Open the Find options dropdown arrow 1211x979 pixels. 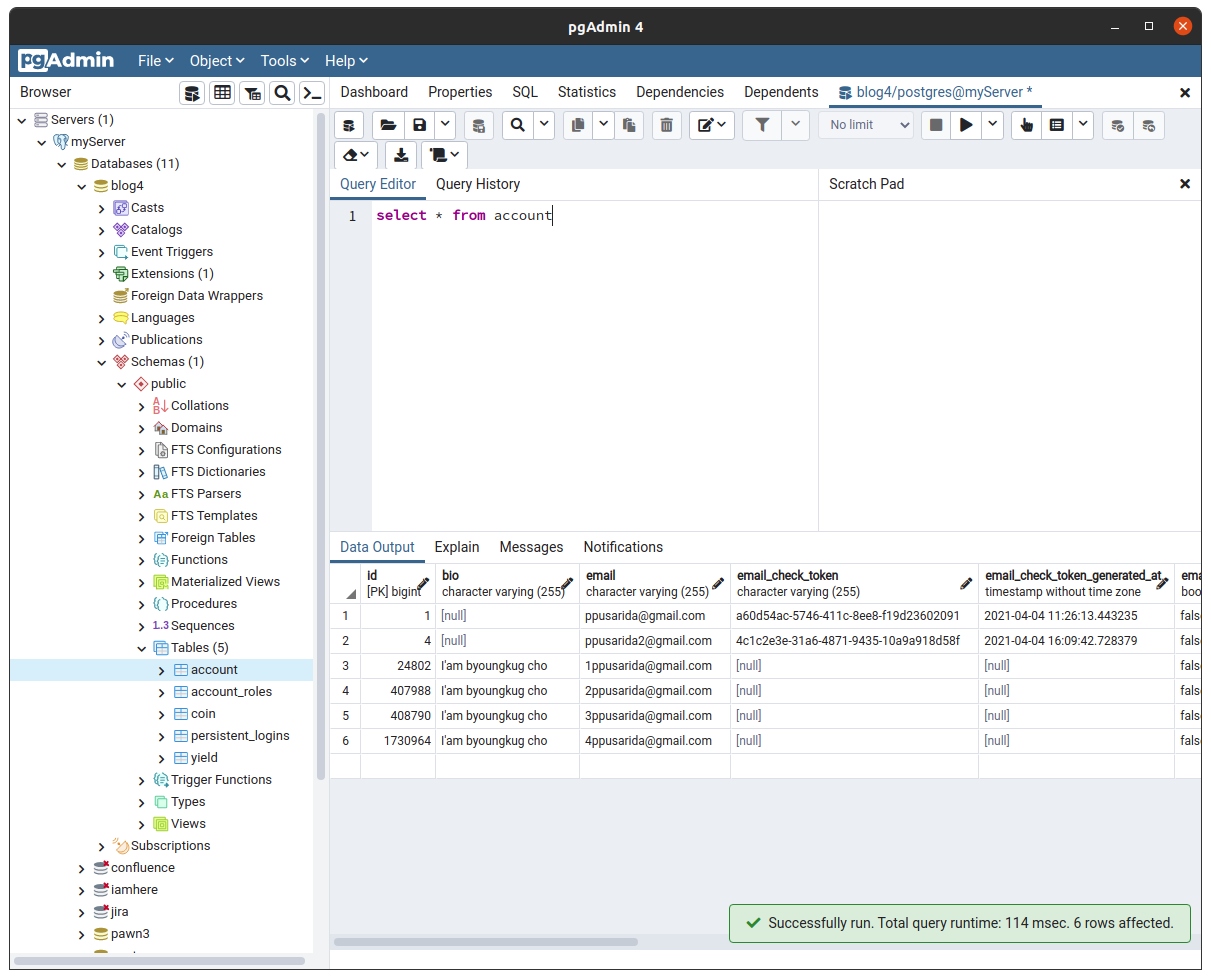coord(544,125)
